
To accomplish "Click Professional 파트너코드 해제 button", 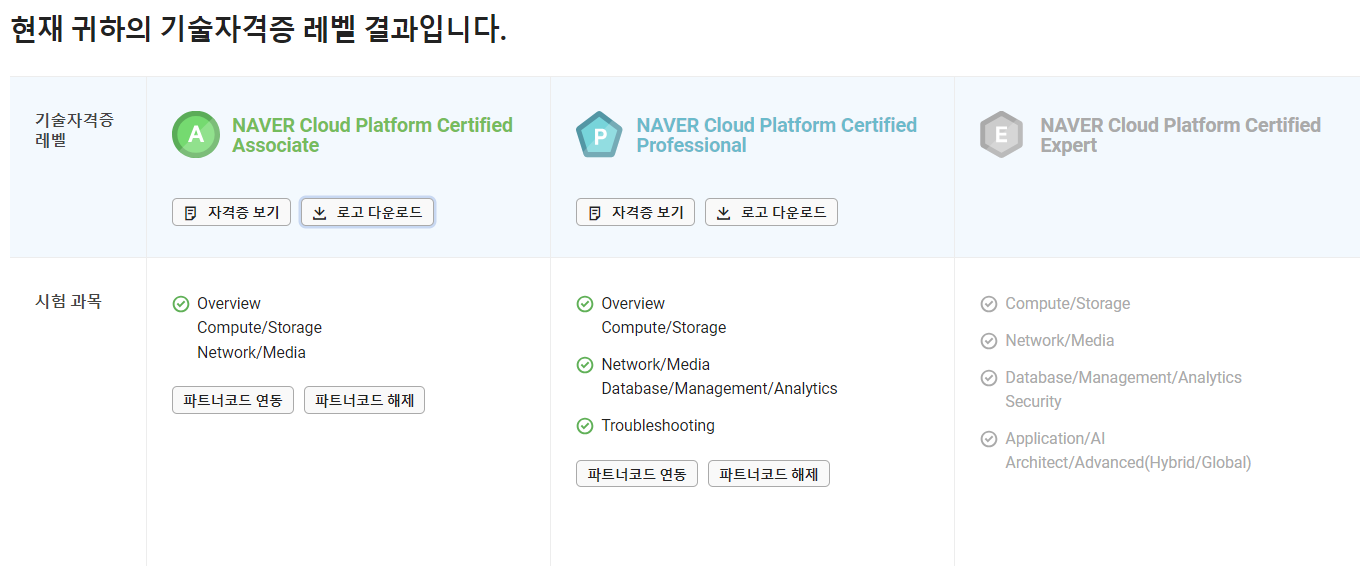I will [769, 474].
